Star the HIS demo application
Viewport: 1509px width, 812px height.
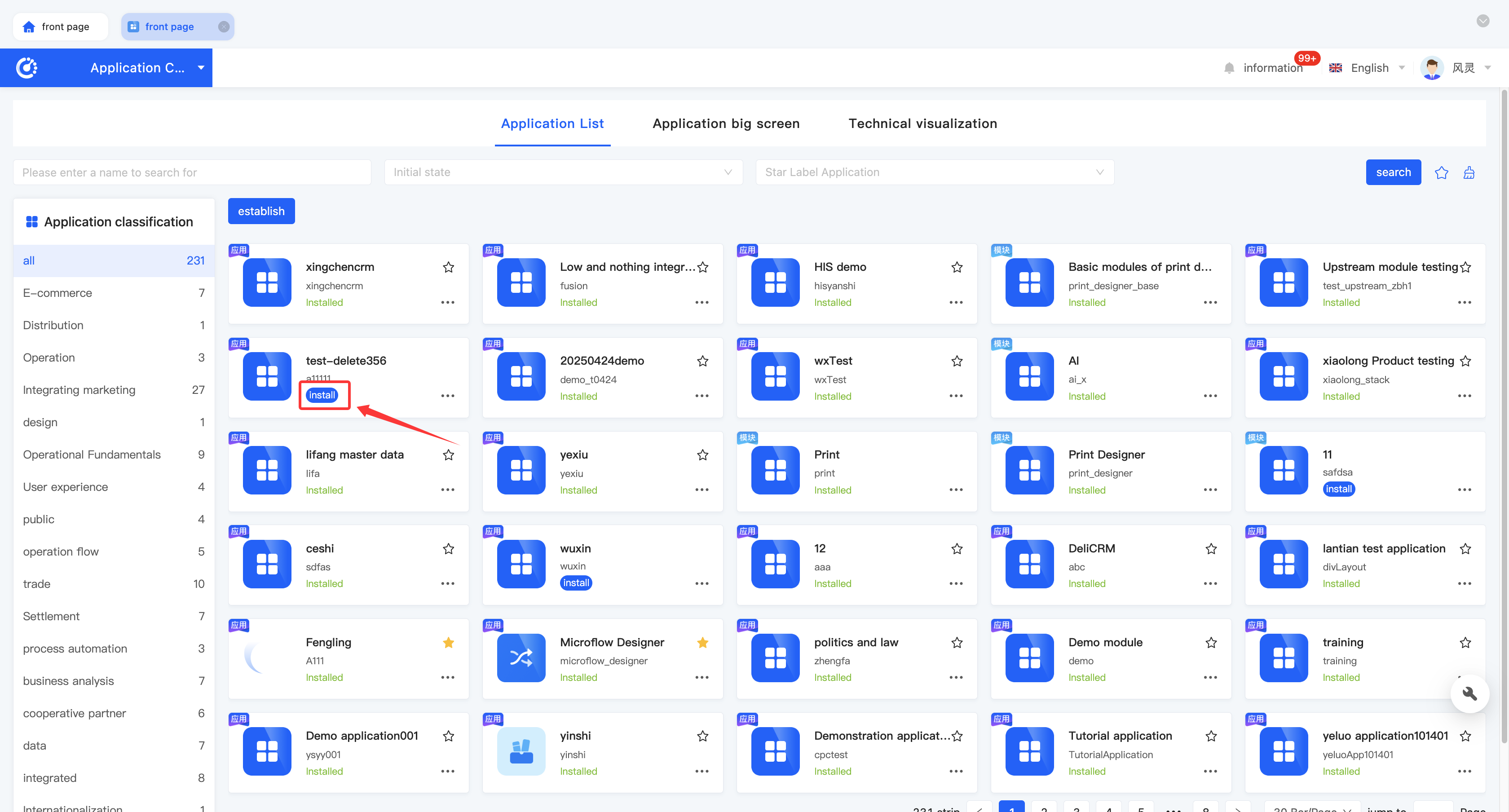coord(957,267)
